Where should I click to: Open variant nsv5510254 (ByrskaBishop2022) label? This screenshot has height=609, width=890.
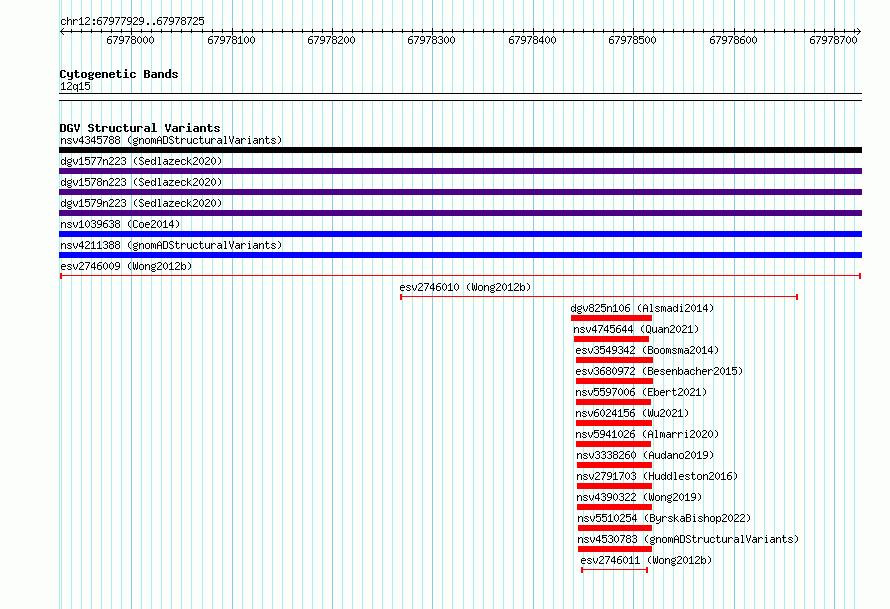[664, 518]
